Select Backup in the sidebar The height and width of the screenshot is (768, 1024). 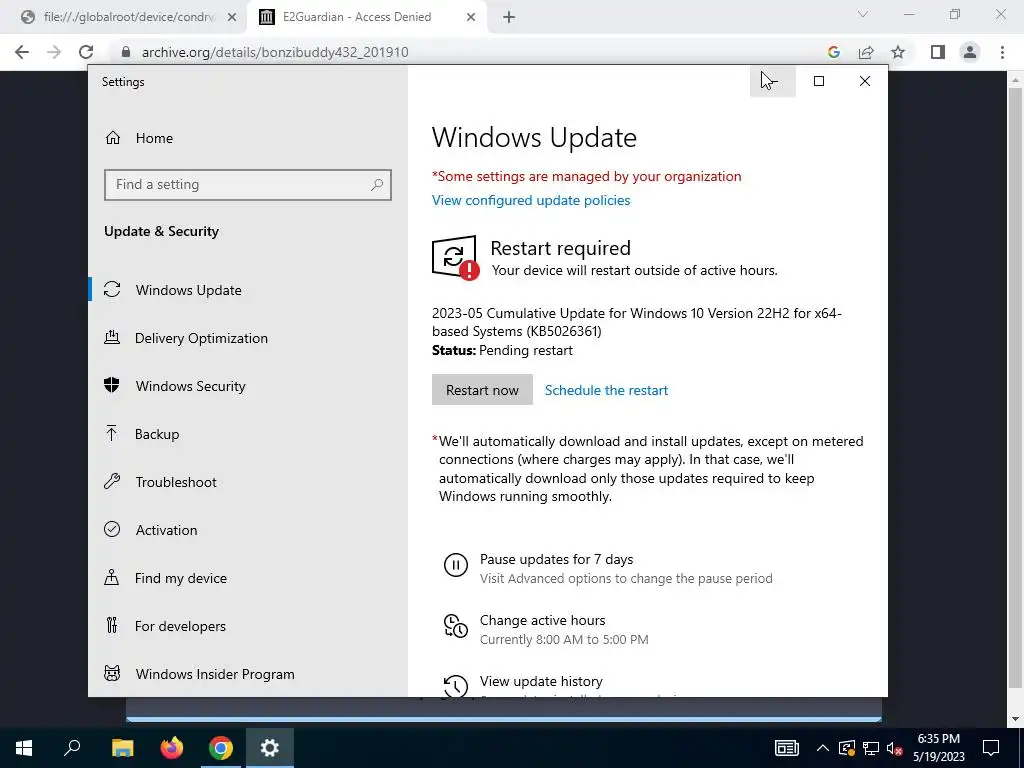click(x=248, y=434)
